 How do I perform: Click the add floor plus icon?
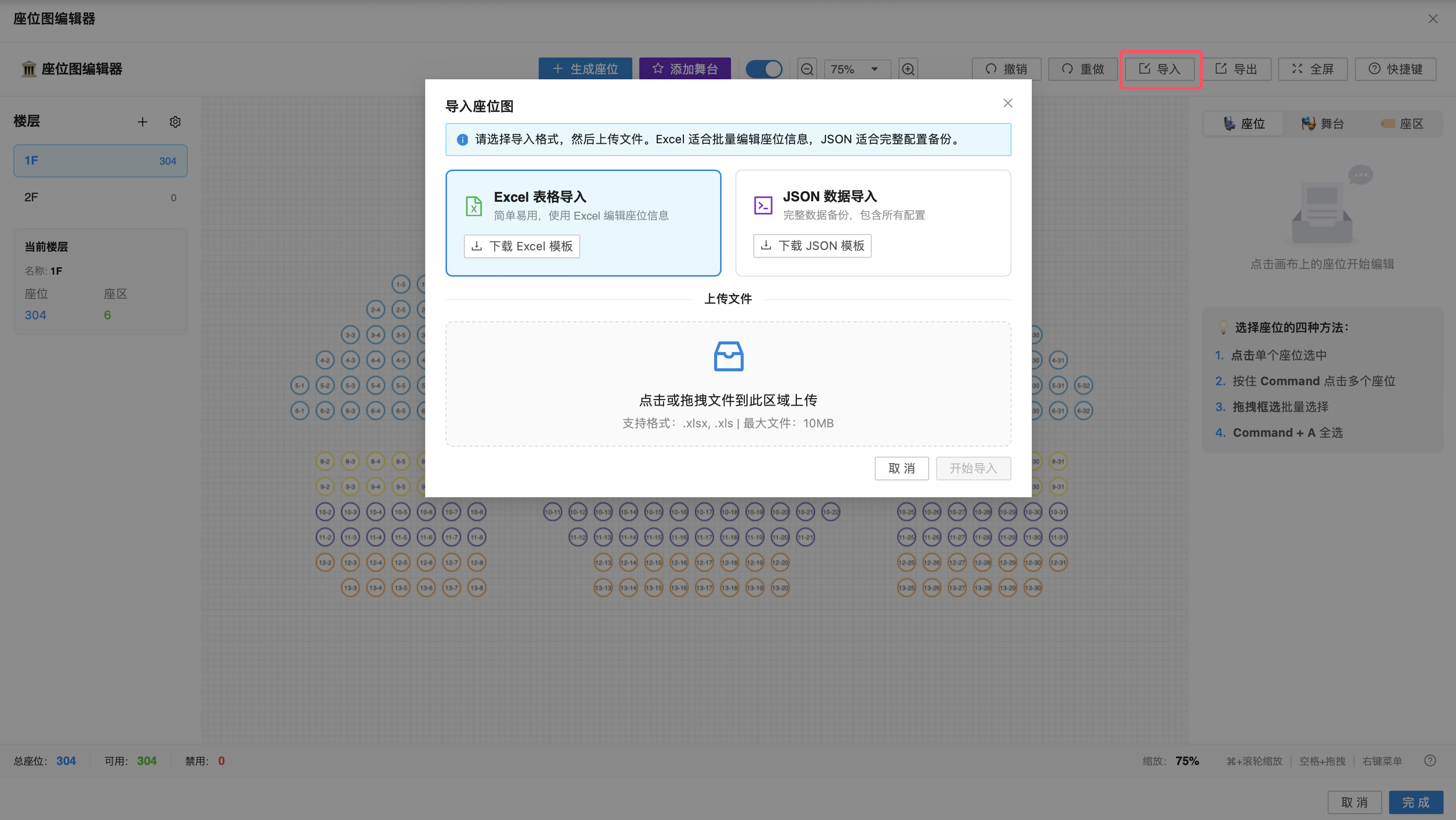tap(142, 121)
